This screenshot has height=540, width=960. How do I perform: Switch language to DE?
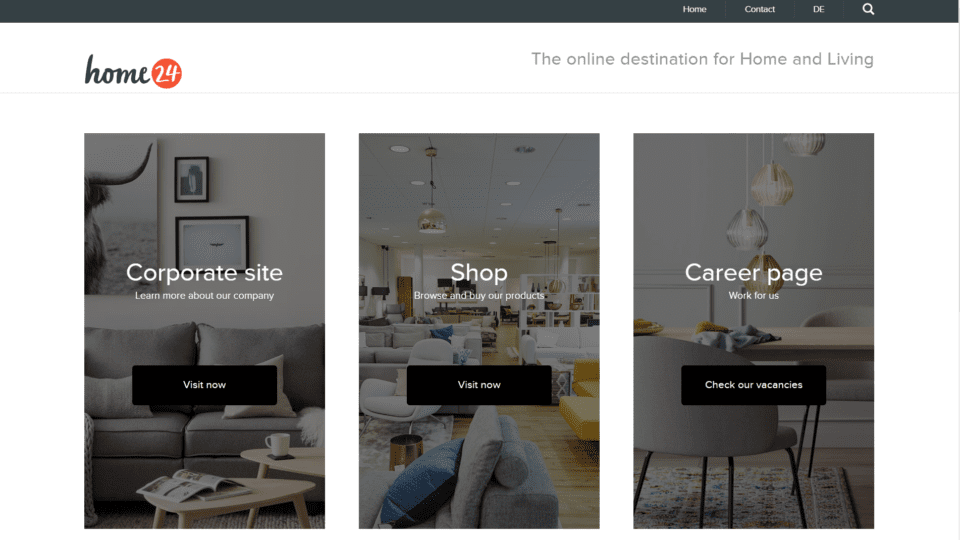[818, 9]
